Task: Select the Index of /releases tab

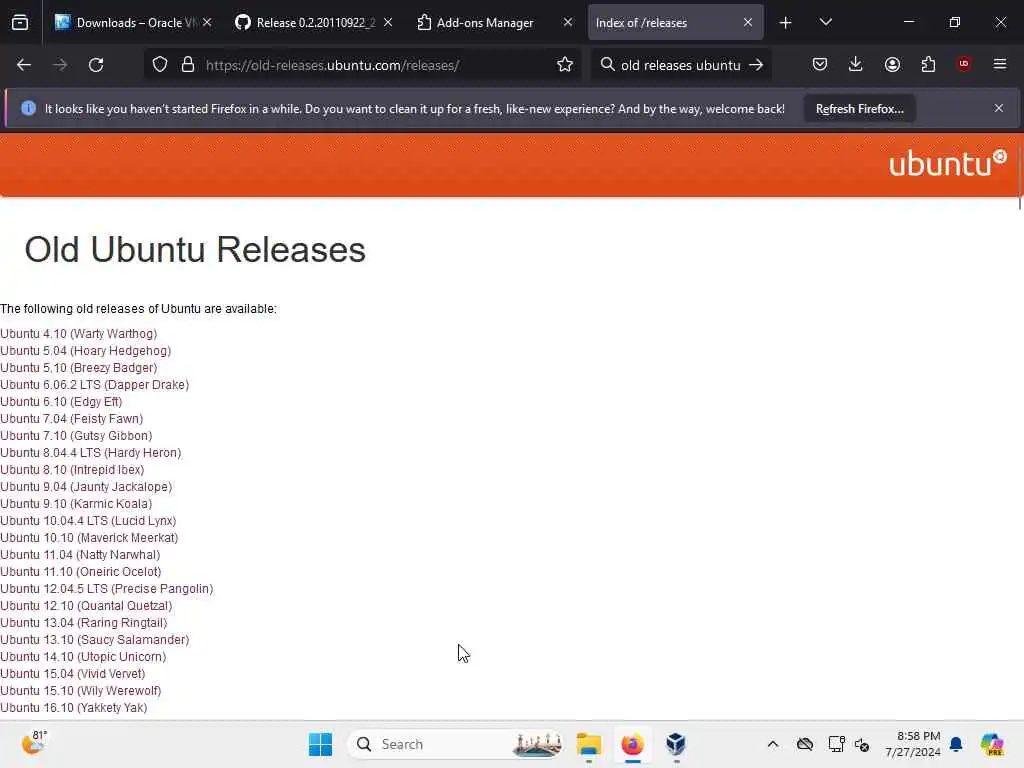Action: [675, 23]
